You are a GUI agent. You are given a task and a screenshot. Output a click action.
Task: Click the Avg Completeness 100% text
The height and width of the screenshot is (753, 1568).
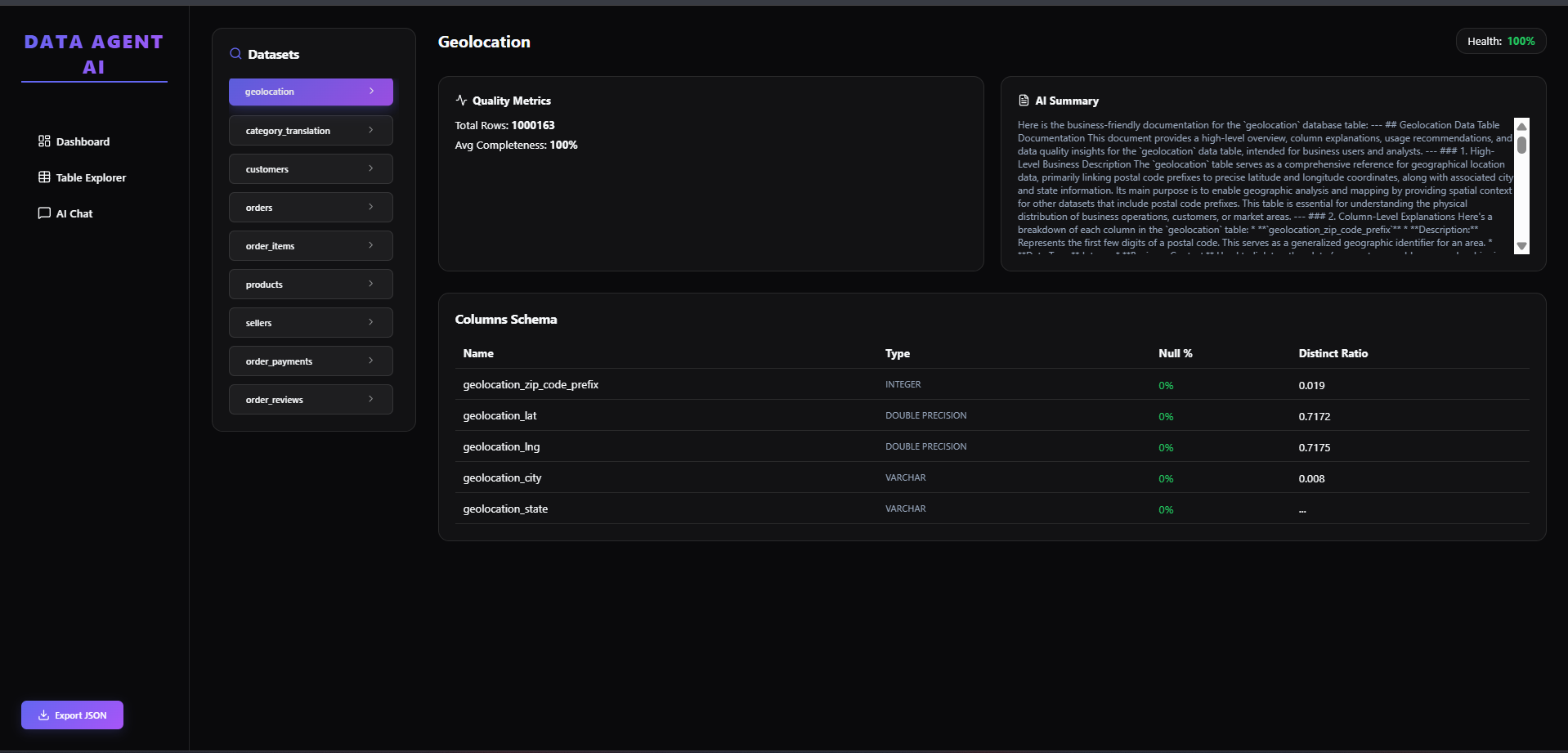coord(516,145)
